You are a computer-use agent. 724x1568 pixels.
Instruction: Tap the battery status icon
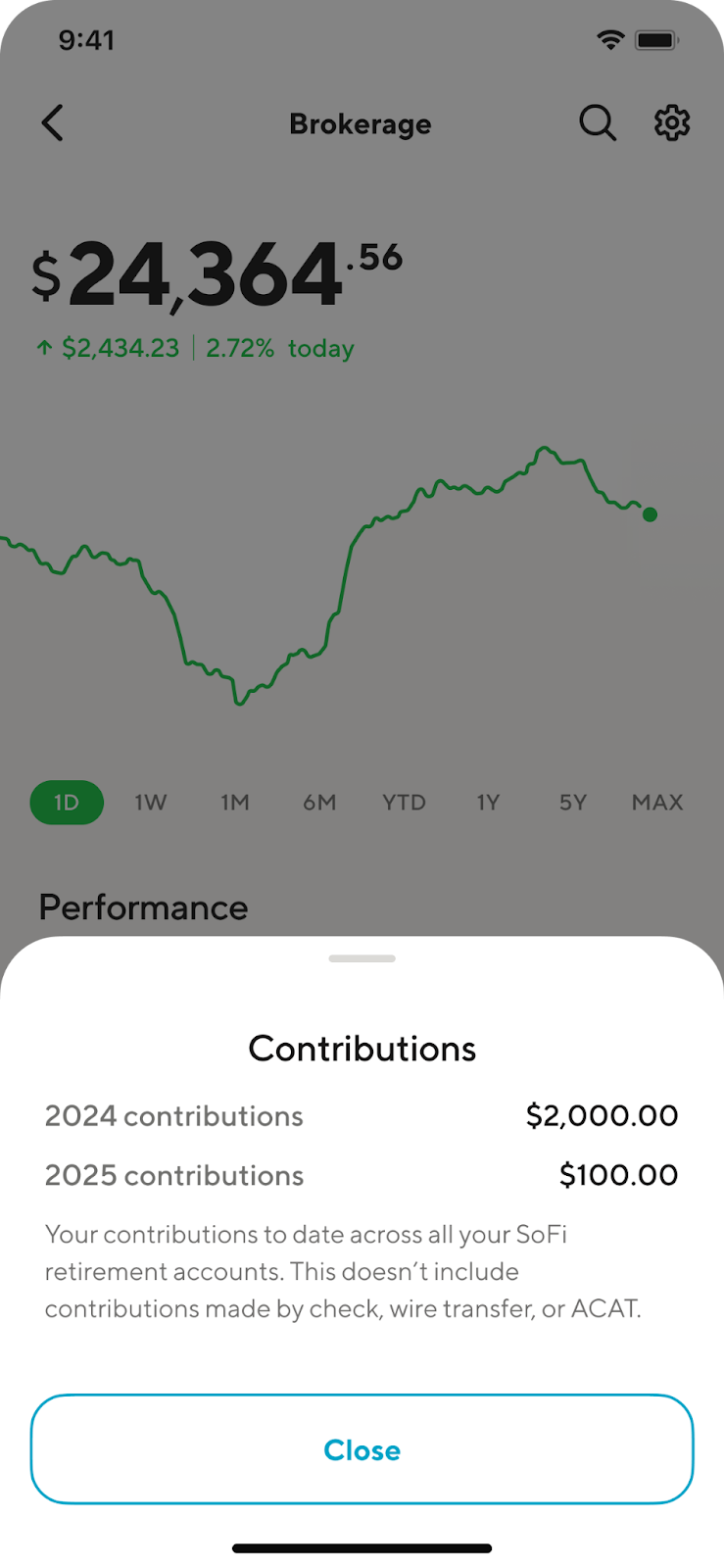point(656,40)
